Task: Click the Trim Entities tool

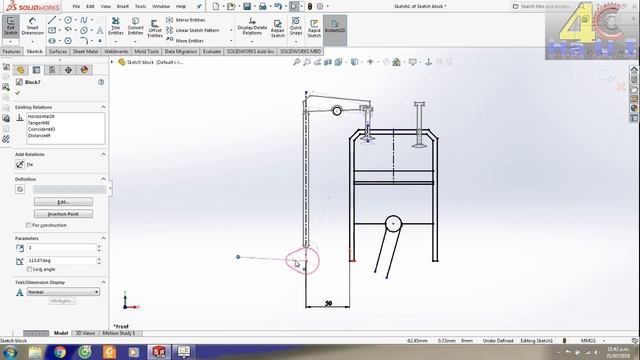Action: tap(116, 26)
